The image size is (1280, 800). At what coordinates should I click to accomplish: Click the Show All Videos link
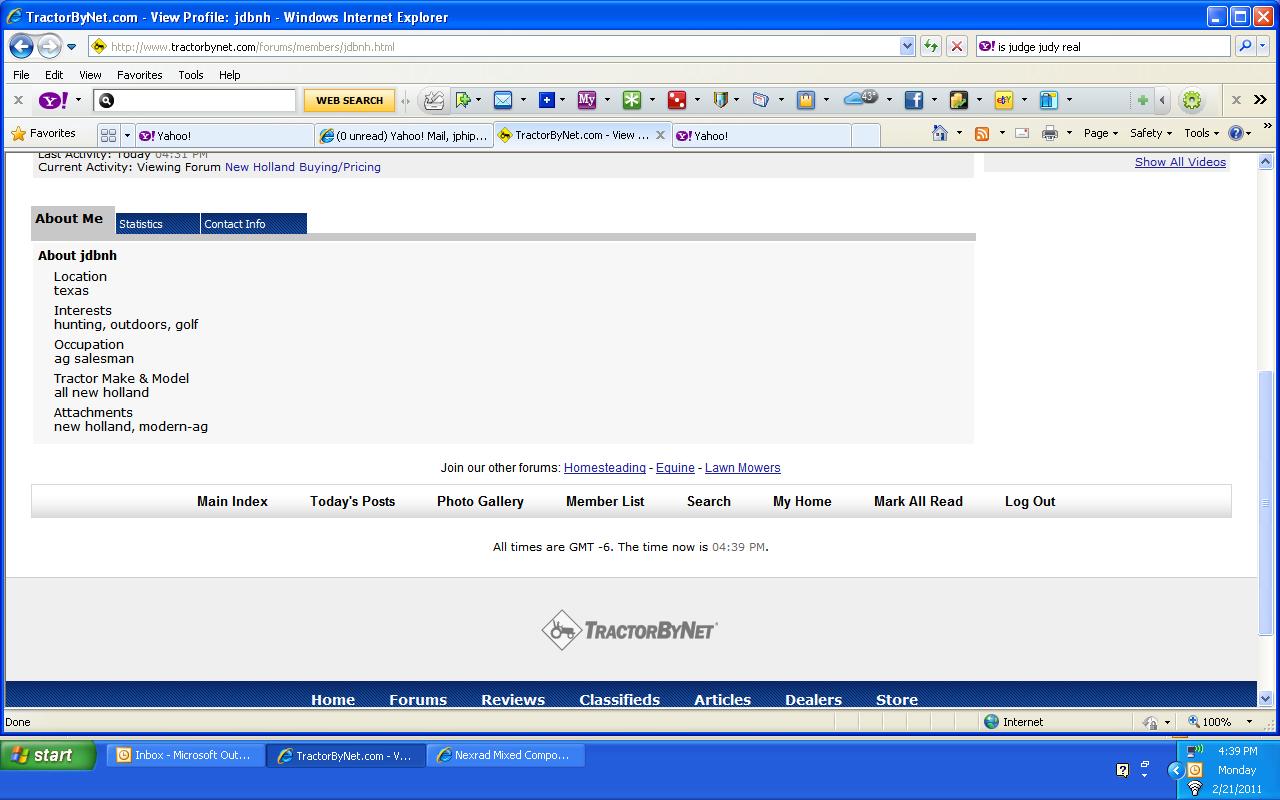1180,162
